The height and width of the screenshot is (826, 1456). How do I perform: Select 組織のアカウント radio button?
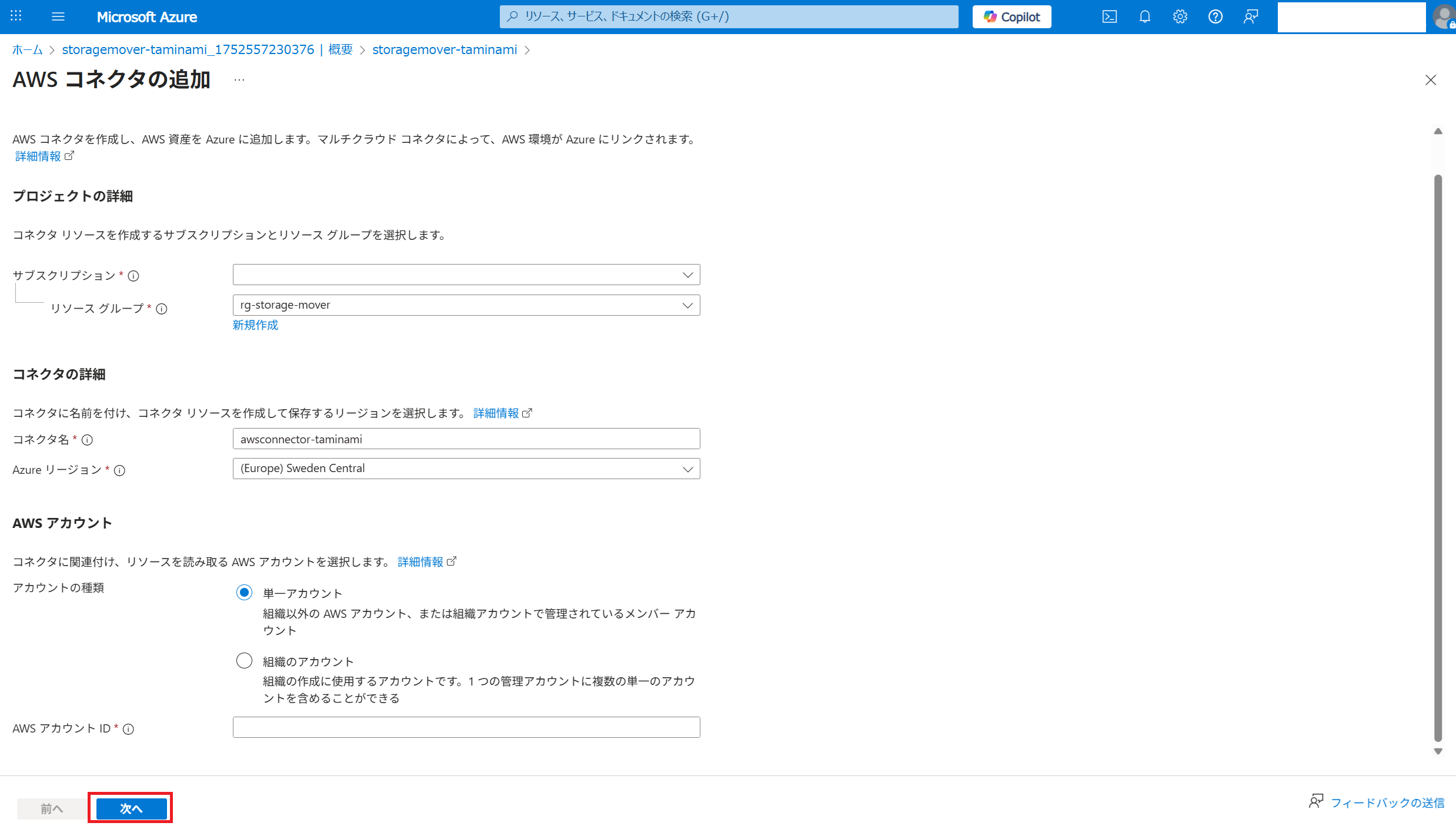tap(244, 661)
